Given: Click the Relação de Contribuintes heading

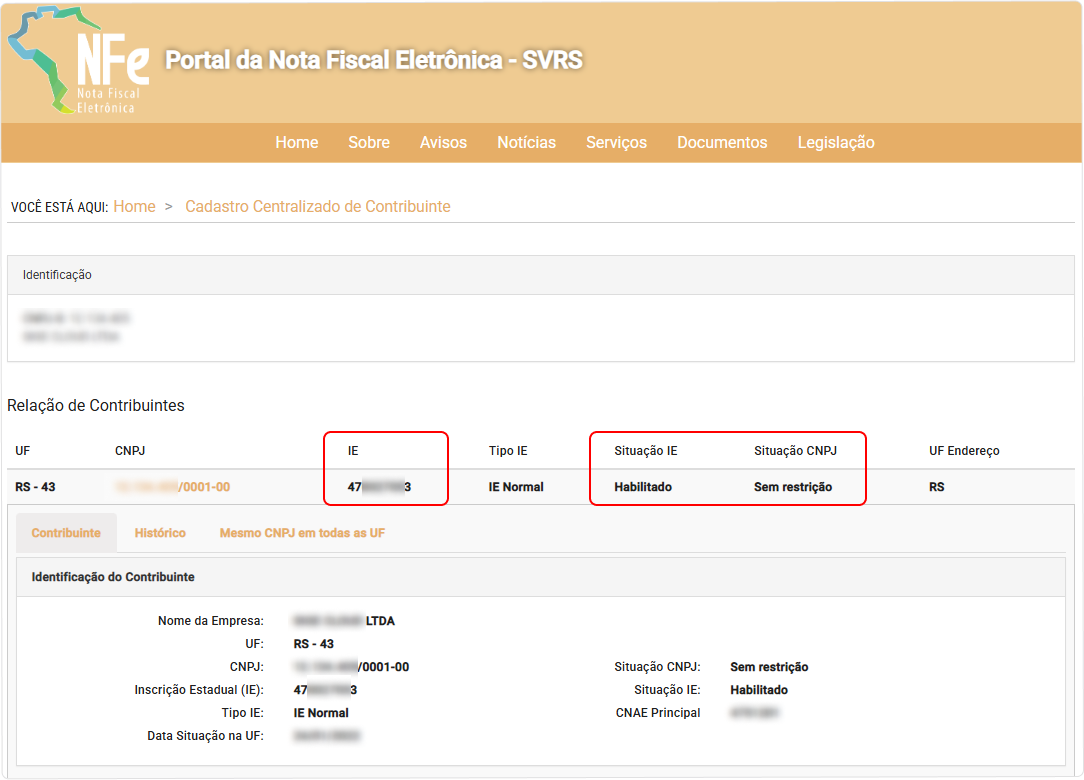Looking at the screenshot, I should 96,405.
